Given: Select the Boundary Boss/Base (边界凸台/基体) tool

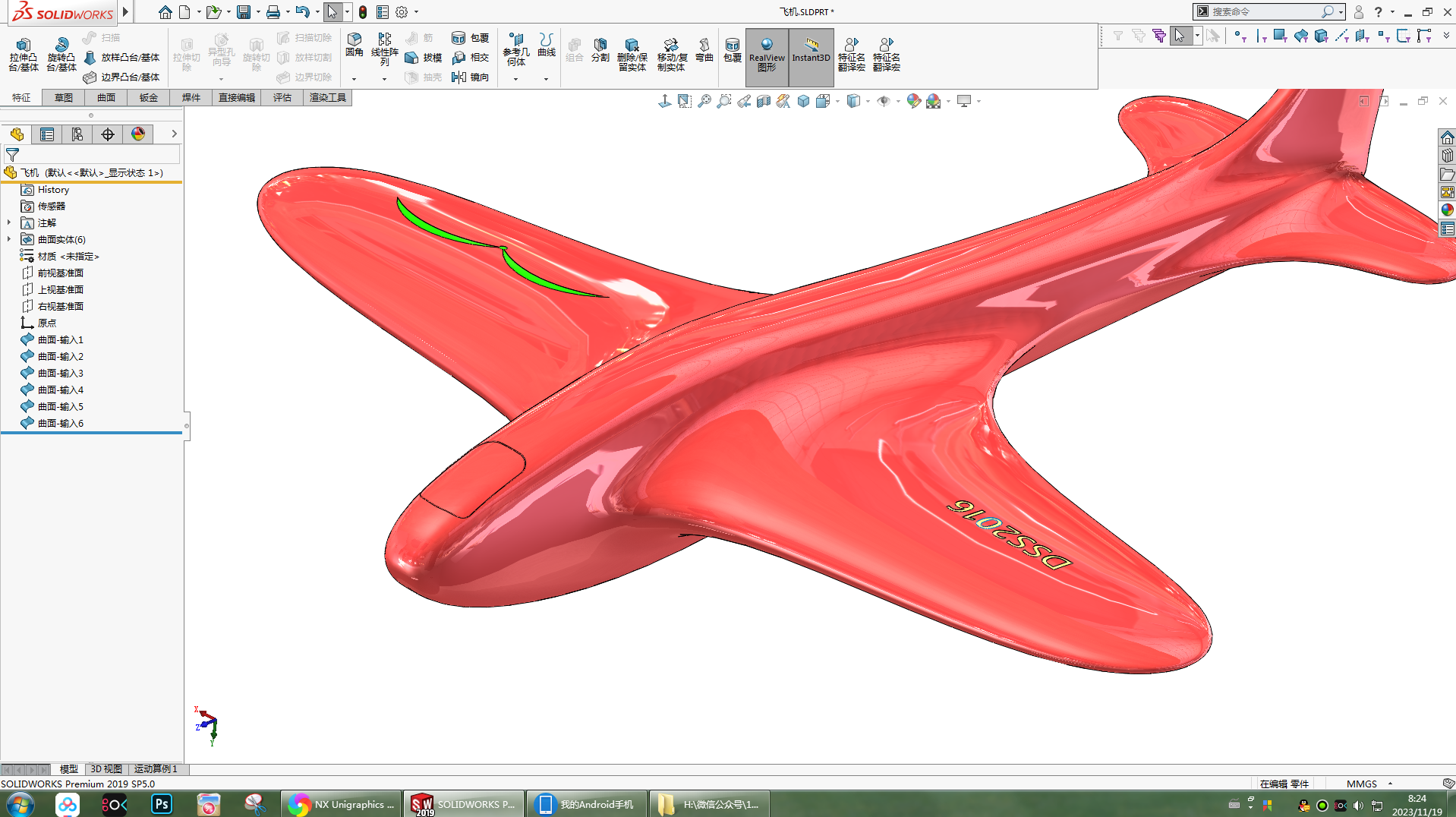Looking at the screenshot, I should [121, 77].
